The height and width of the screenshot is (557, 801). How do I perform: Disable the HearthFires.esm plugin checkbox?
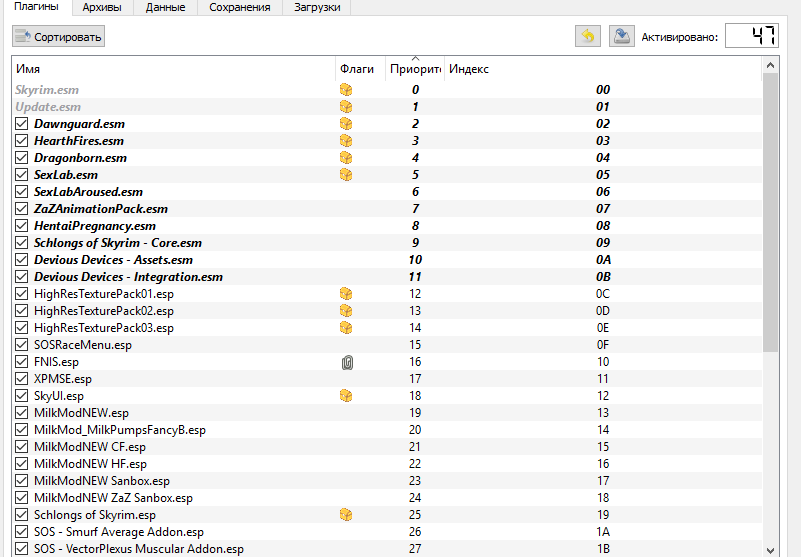click(22, 141)
